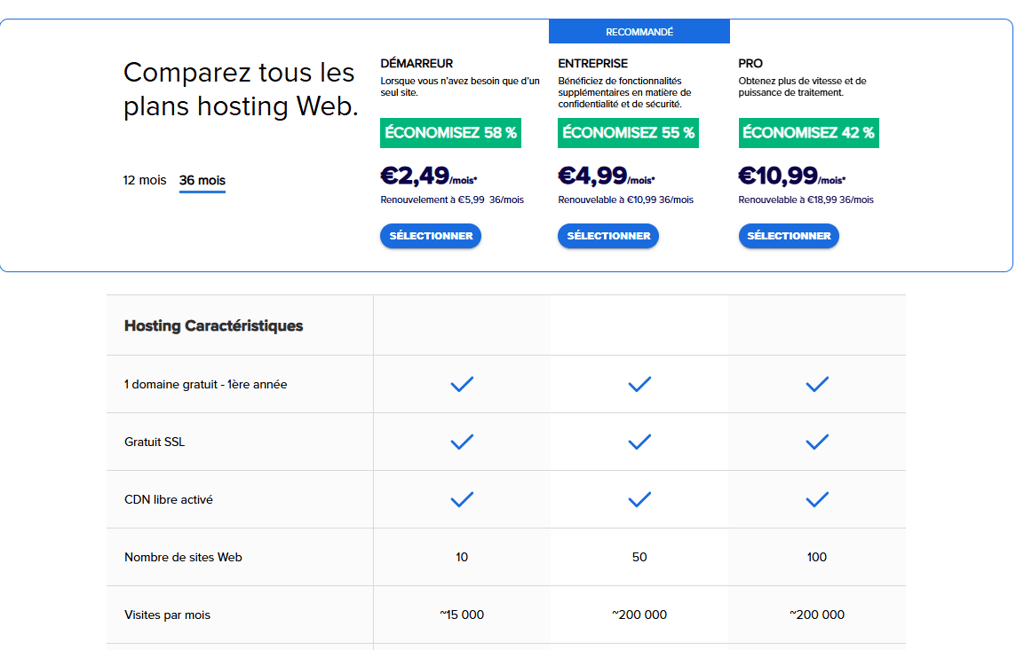Click the Économisez 42 % badge
The height and width of the screenshot is (650, 1024).
click(x=808, y=133)
